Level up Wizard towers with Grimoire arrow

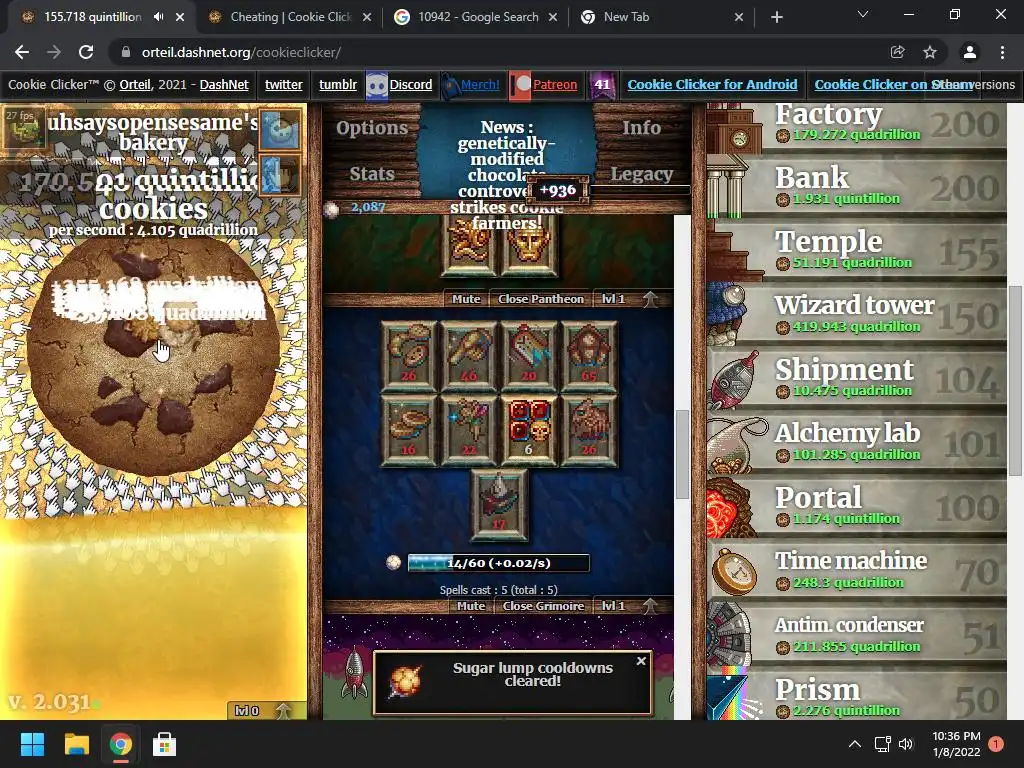[649, 605]
